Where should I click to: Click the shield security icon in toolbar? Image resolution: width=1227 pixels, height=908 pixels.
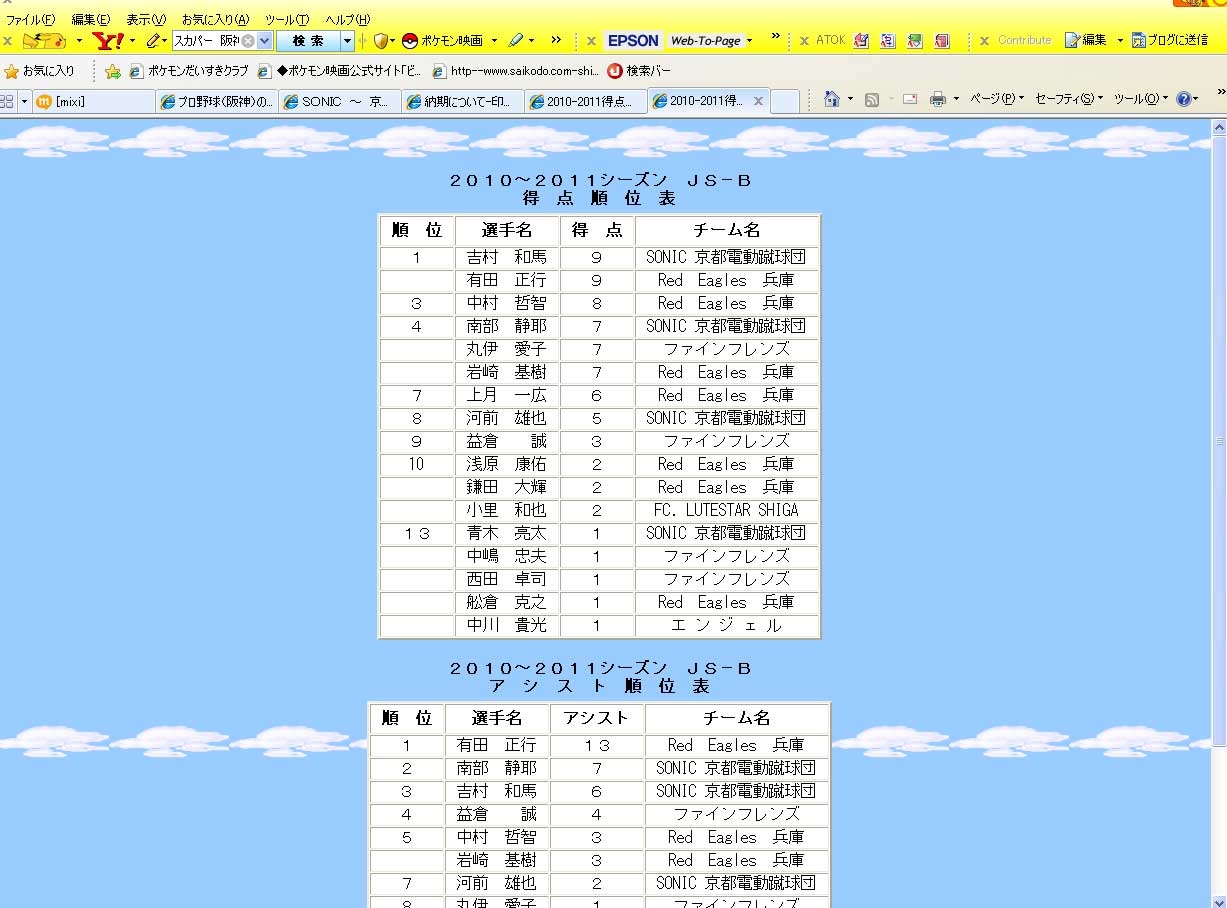[x=381, y=41]
